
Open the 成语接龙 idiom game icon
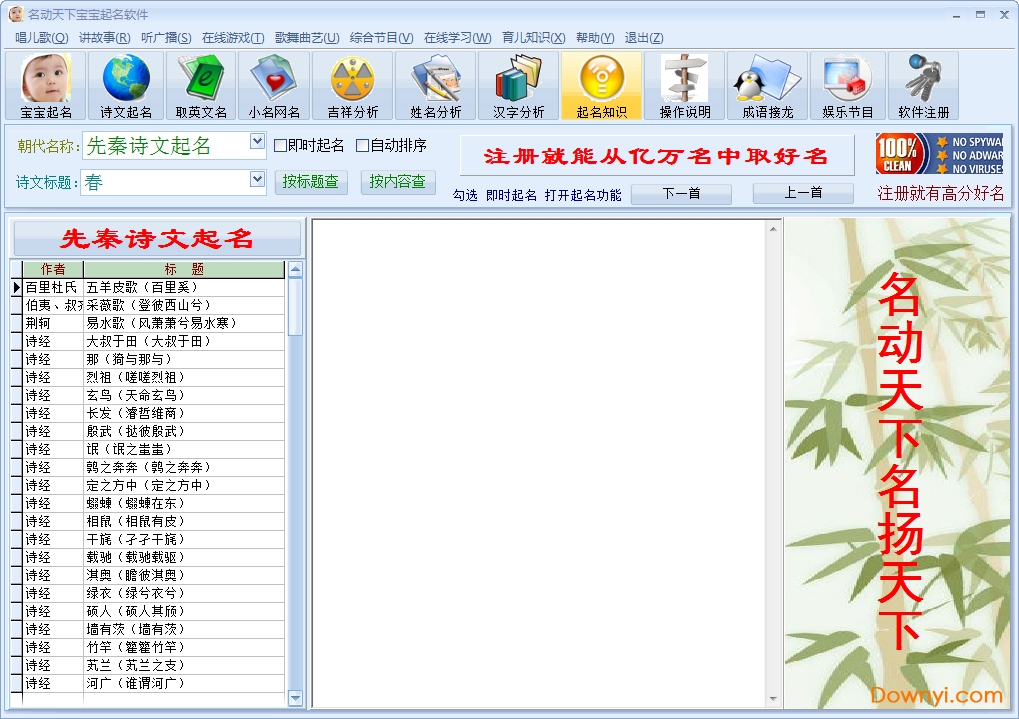click(767, 85)
